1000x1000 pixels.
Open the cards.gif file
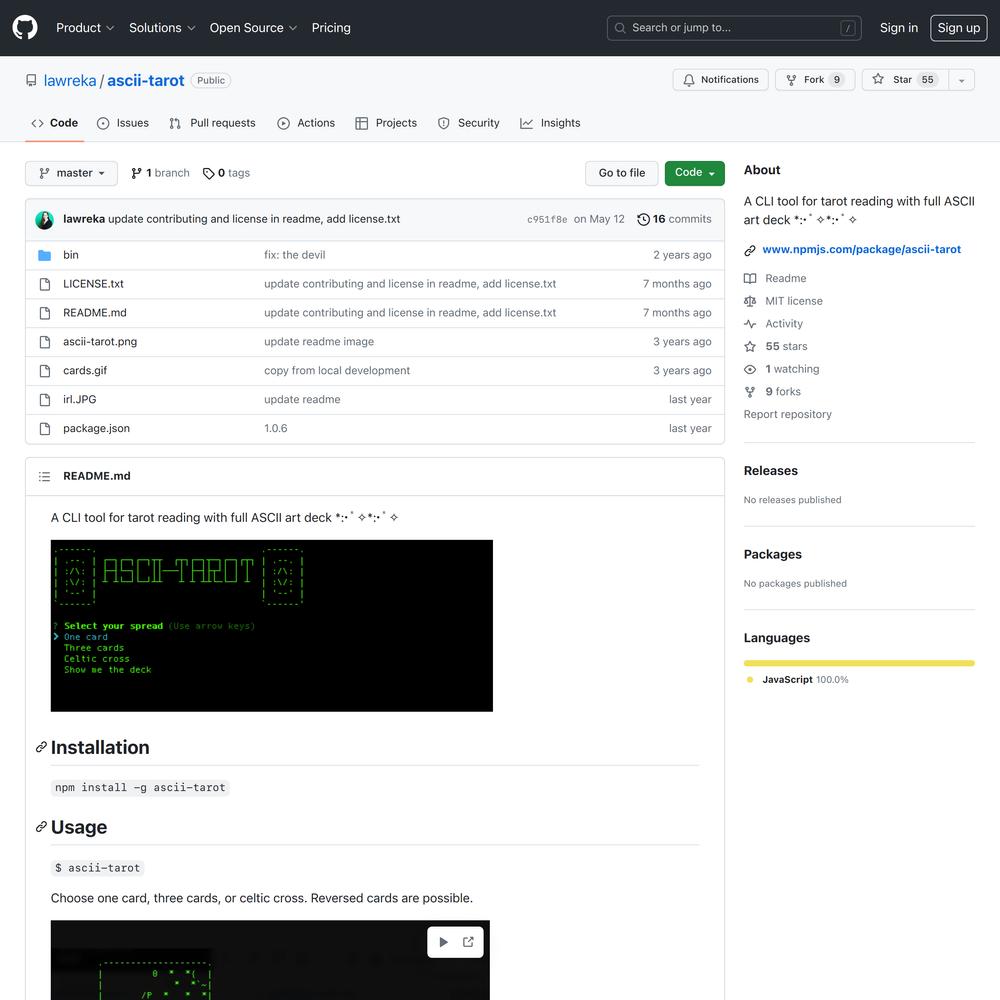pyautogui.click(x=85, y=371)
